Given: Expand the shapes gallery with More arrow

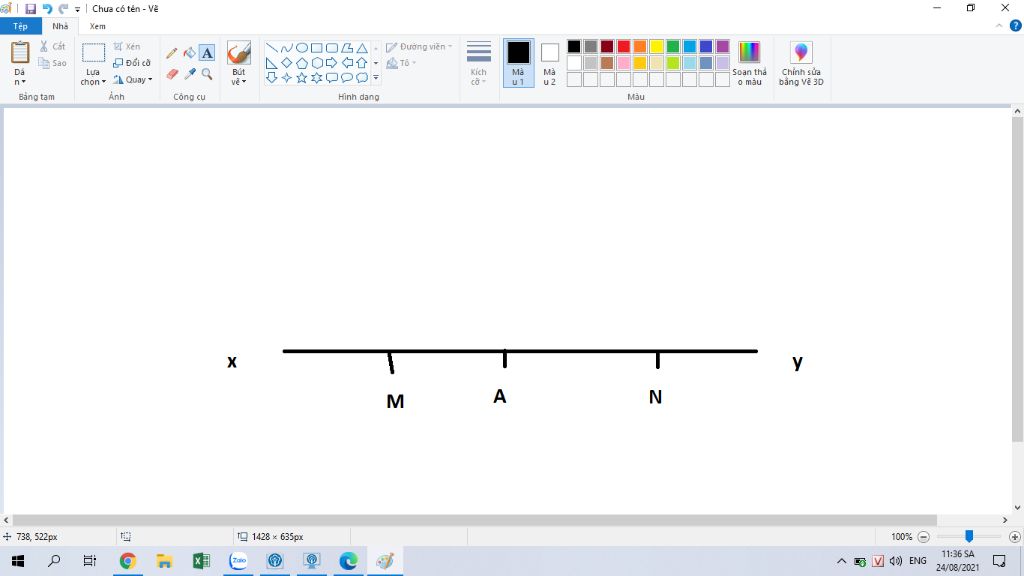Looking at the screenshot, I should click(376, 78).
